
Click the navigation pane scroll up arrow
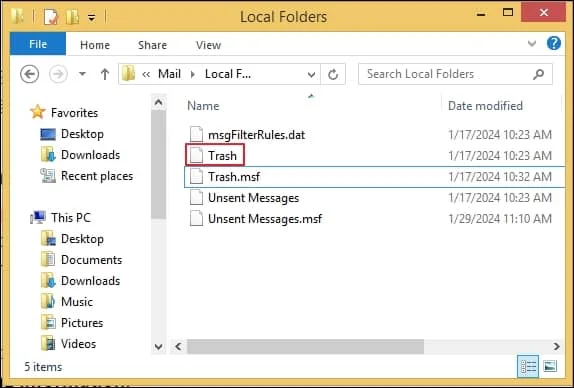click(159, 103)
